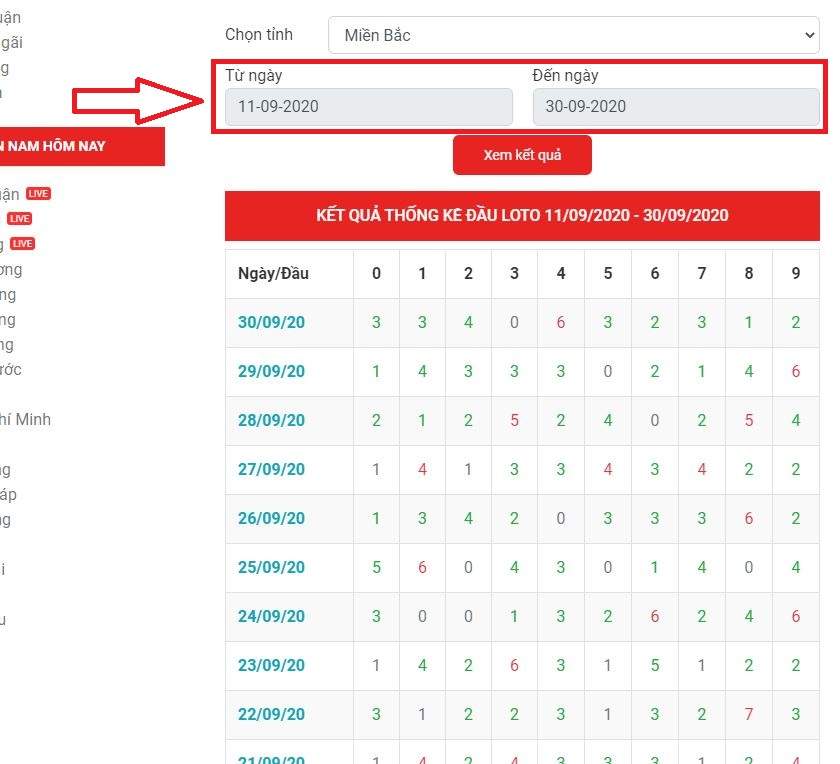840x764 pixels.
Task: Open the Miền Bắc province dropdown
Action: (573, 35)
